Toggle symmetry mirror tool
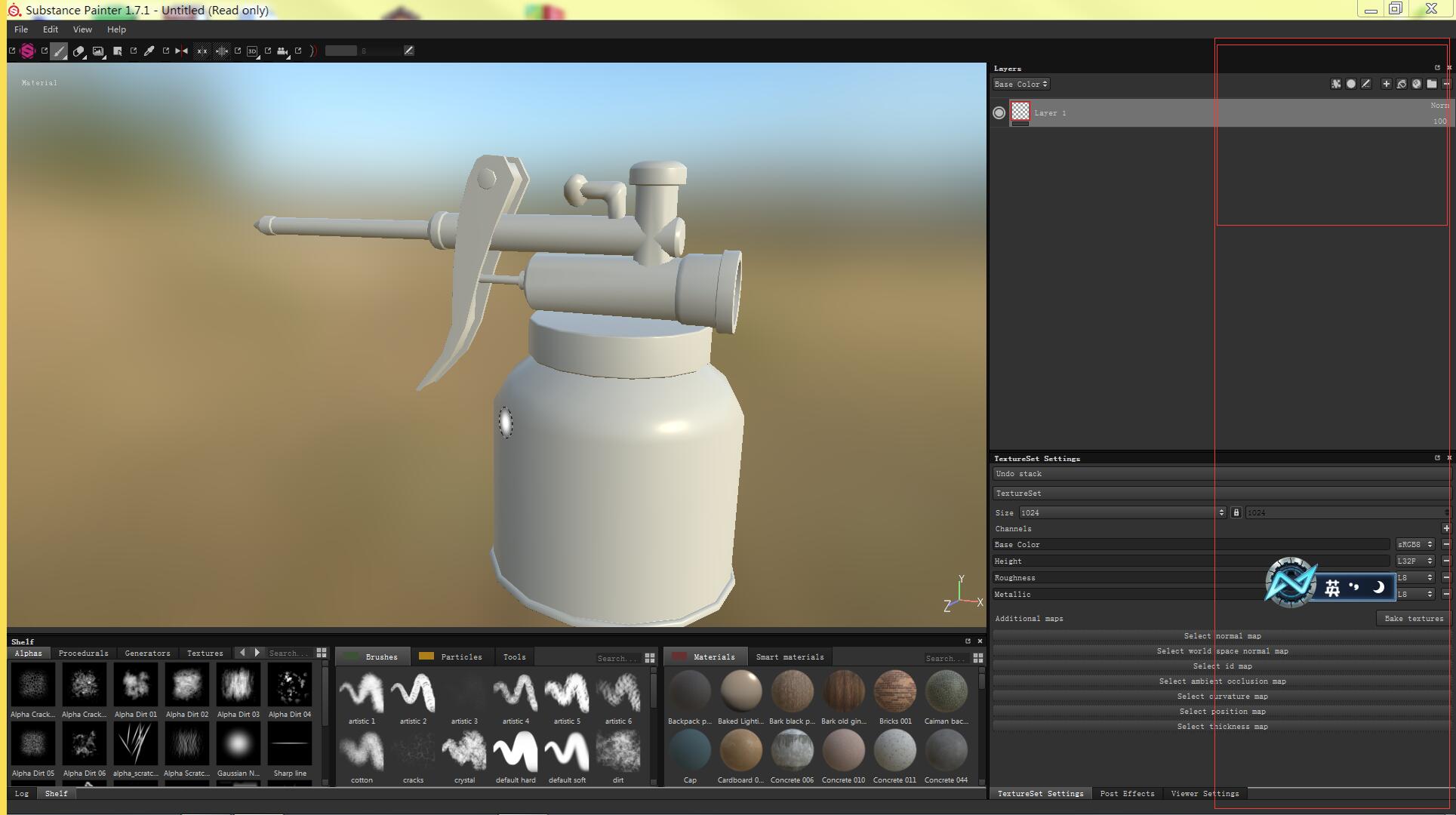Image resolution: width=1456 pixels, height=815 pixels. pos(181,51)
